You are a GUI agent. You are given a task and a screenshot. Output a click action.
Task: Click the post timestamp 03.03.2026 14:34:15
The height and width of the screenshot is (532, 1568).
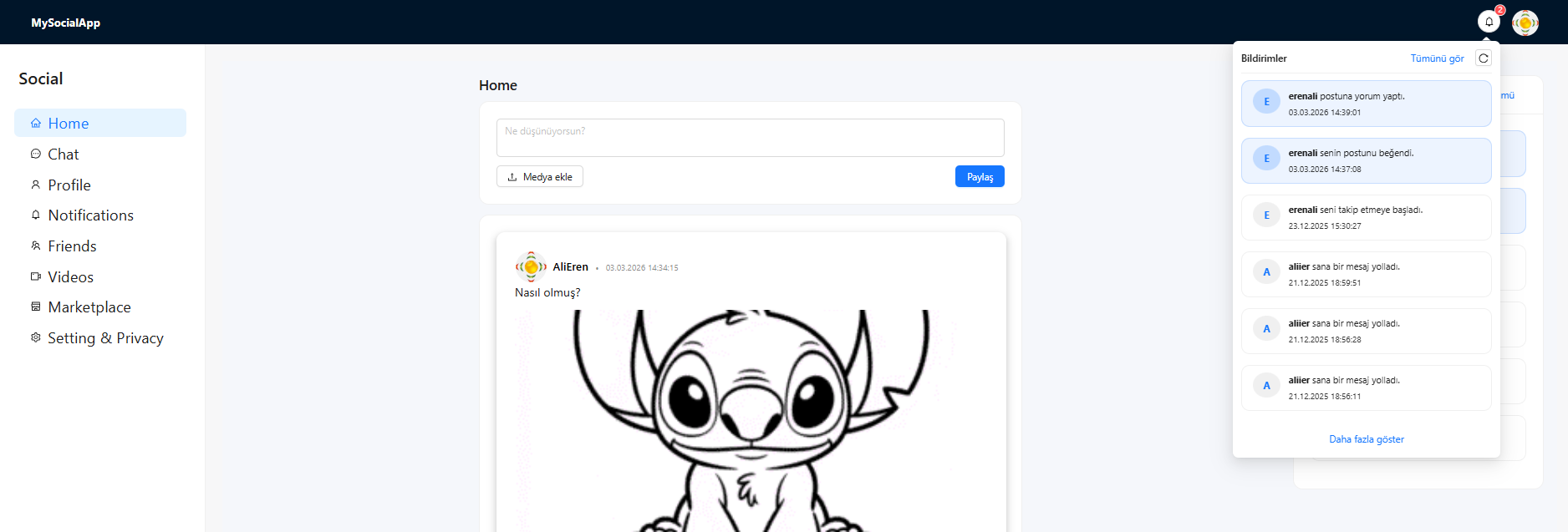642,268
